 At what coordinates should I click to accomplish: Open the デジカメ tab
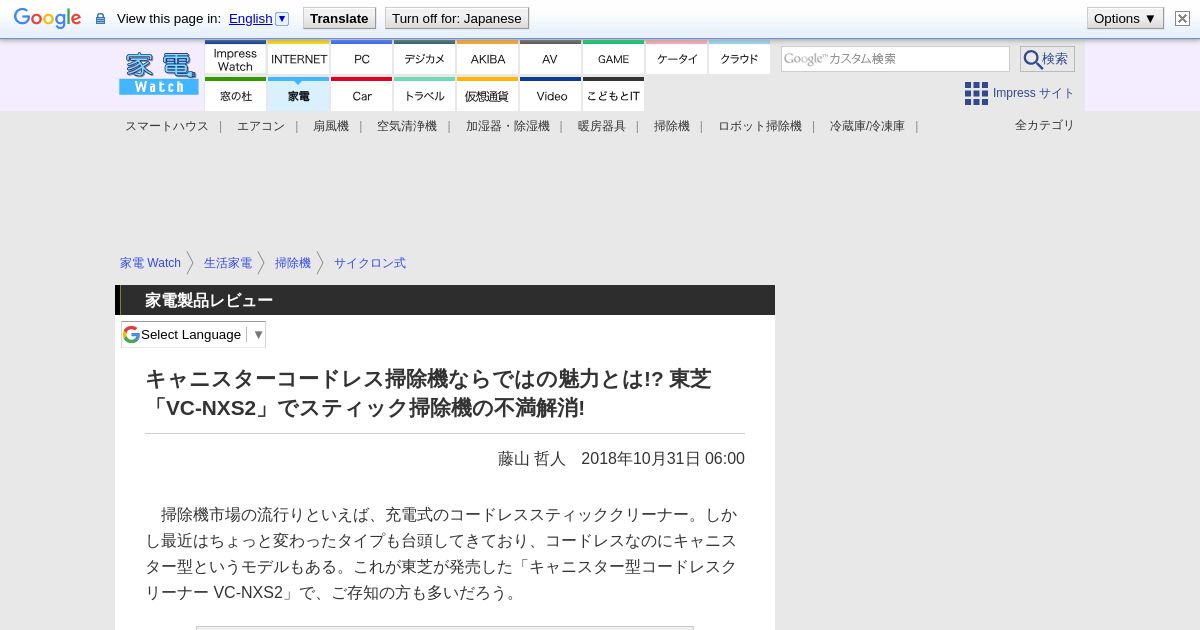click(x=424, y=59)
